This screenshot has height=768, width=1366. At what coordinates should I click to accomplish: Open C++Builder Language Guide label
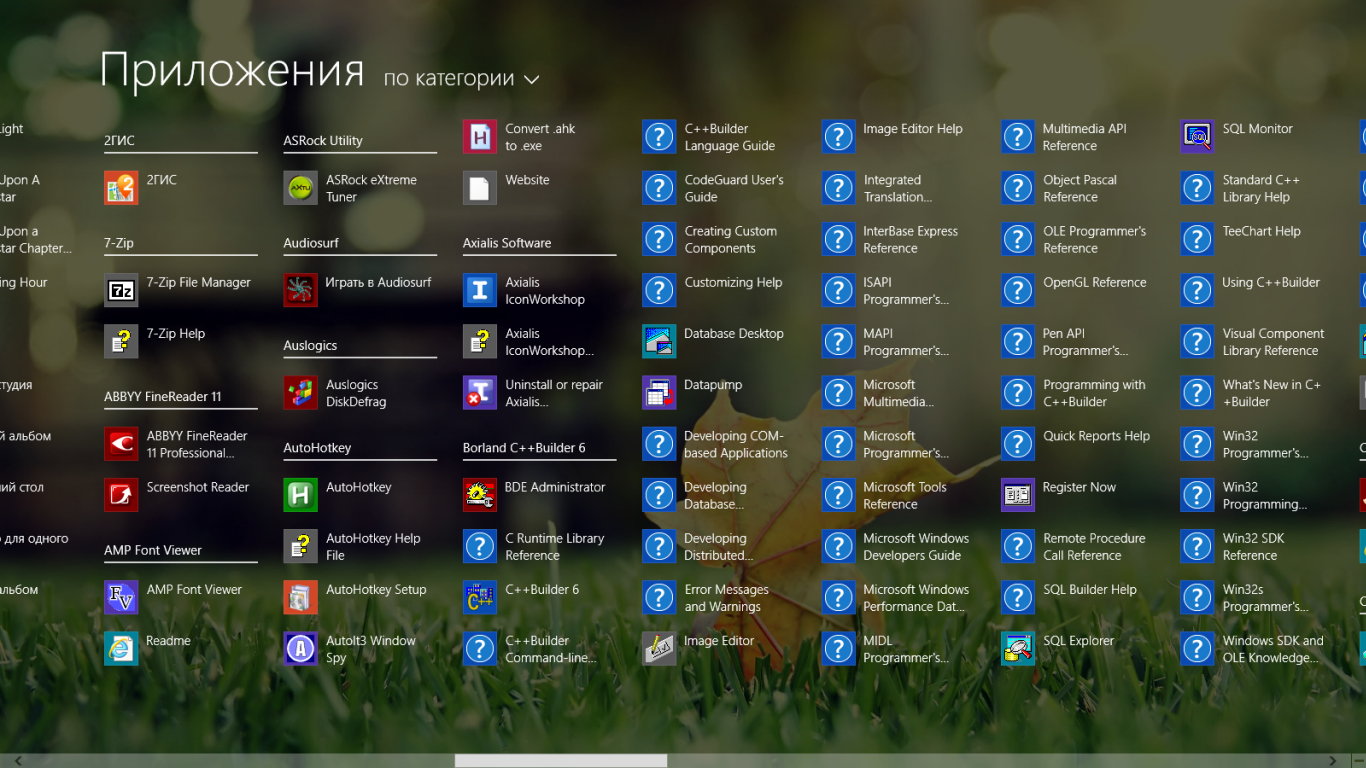[730, 137]
